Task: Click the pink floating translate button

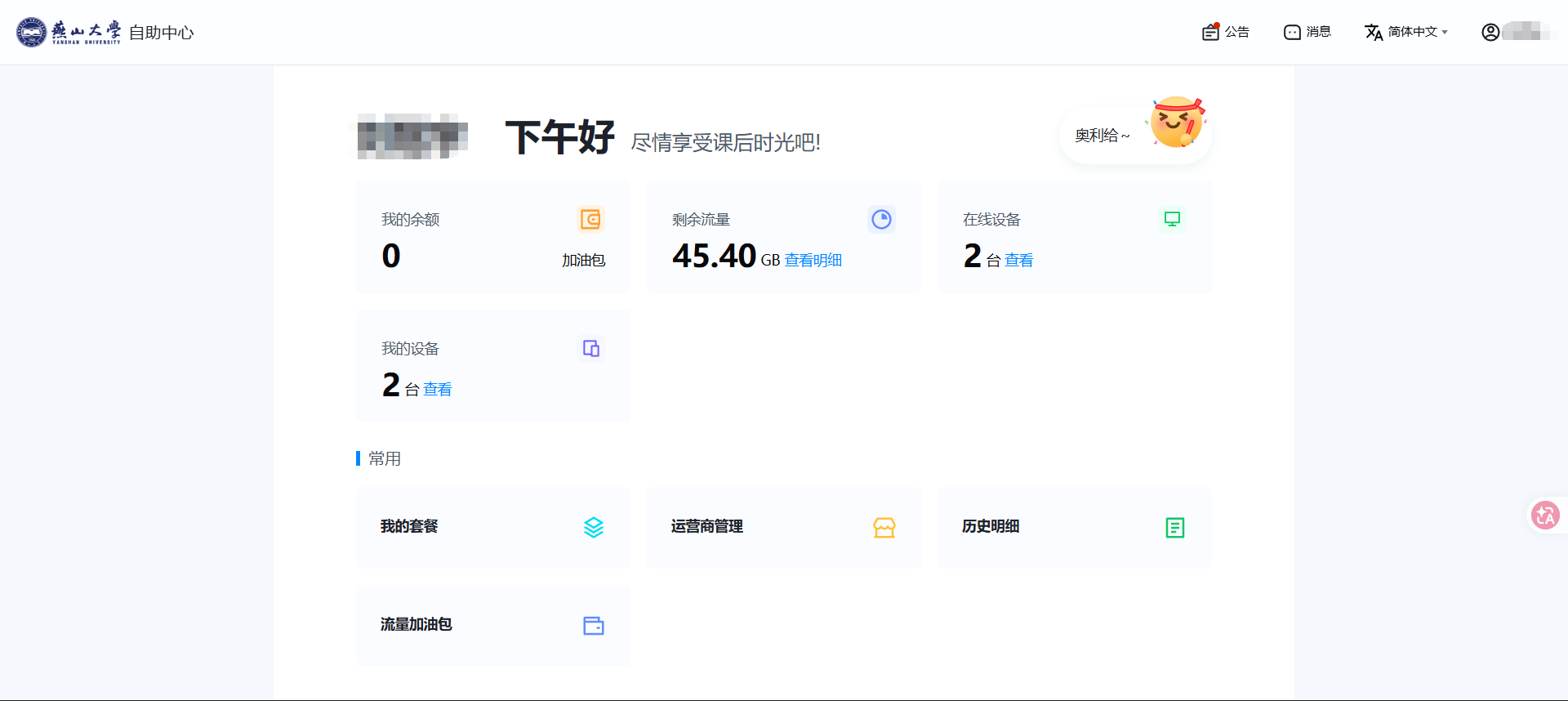Action: pos(1545,516)
